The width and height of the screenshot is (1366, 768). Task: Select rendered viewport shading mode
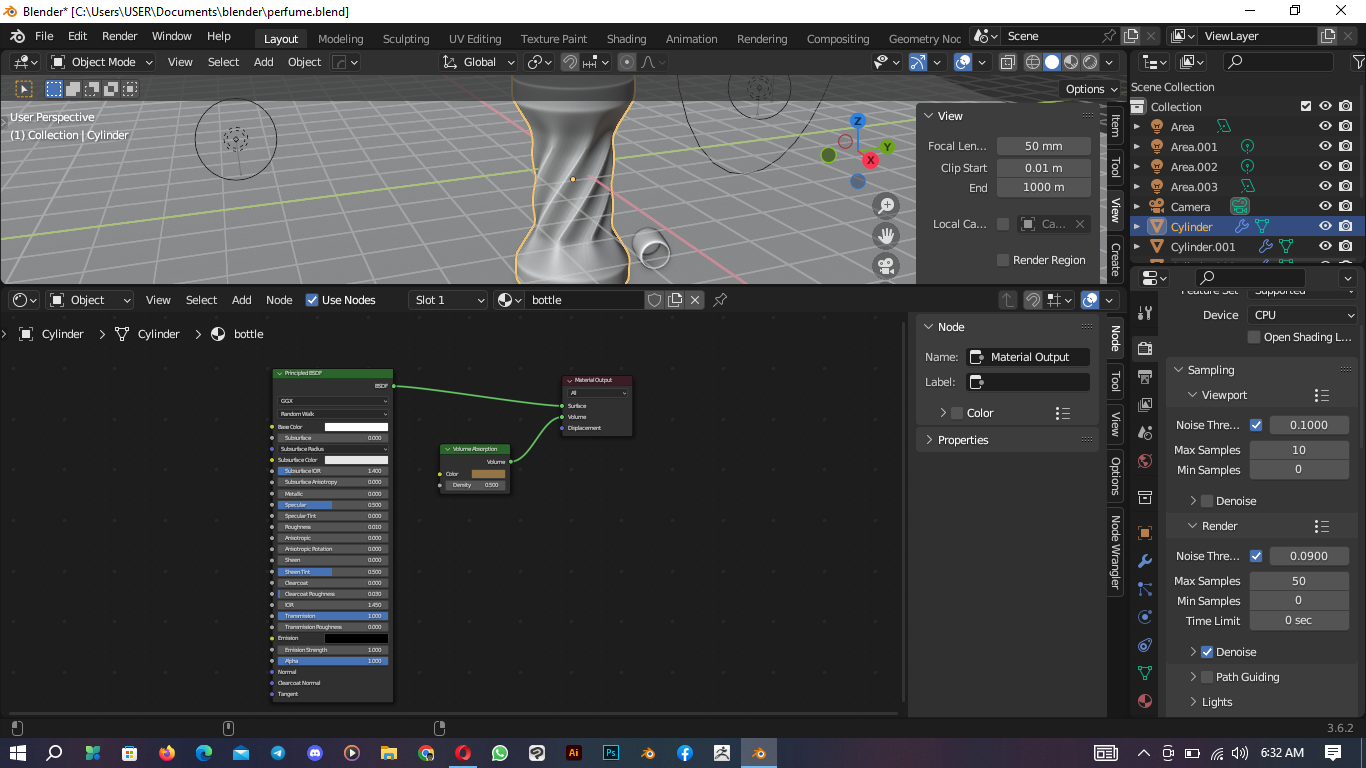(1090, 62)
